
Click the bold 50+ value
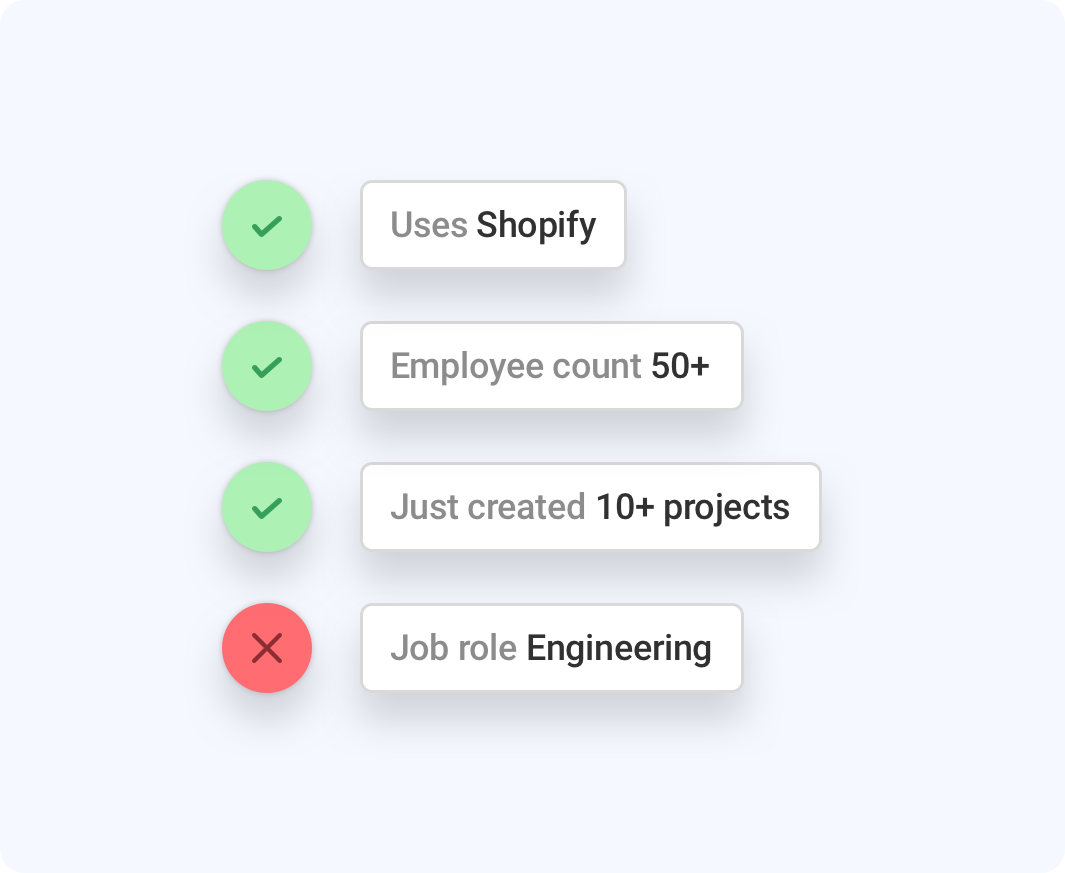tap(680, 366)
